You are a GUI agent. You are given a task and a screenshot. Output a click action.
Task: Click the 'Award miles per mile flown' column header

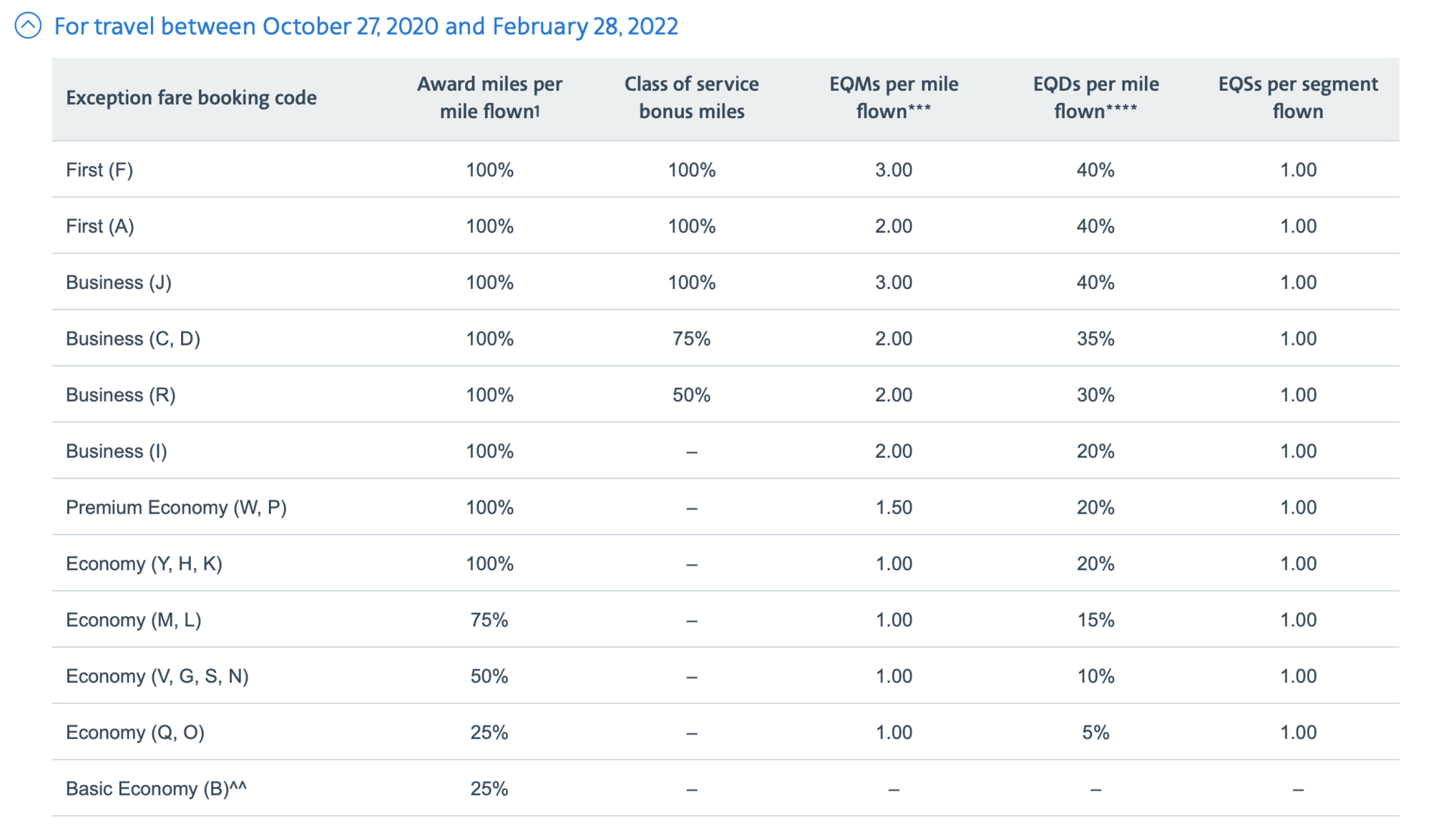pyautogui.click(x=490, y=98)
